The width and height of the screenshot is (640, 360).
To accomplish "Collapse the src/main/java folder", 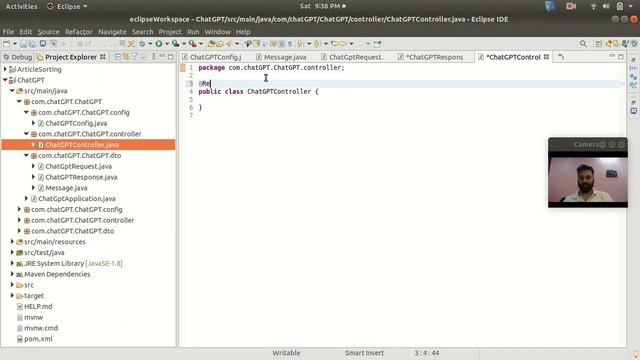I will point(12,91).
